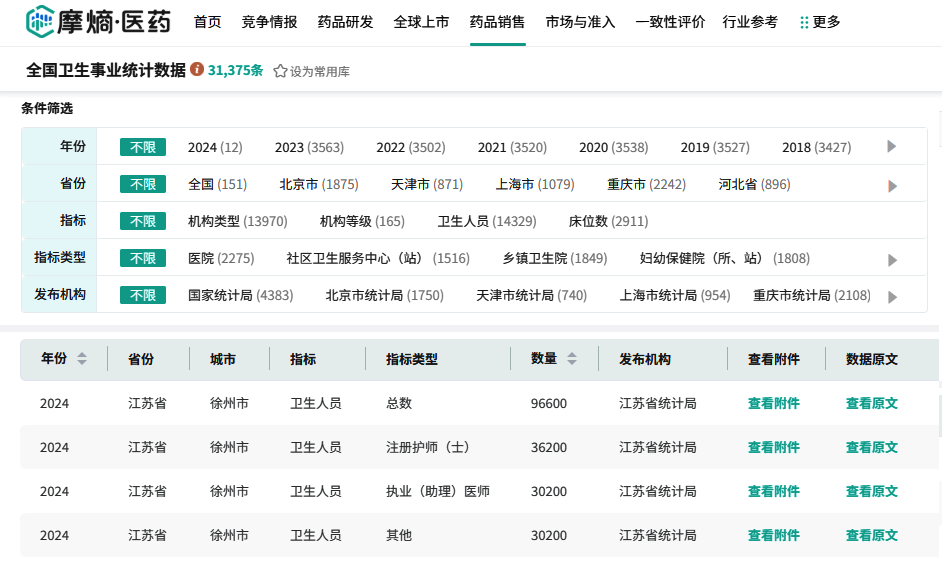View attachment for the 总数 row
This screenshot has width=942, height=569.
point(773,403)
